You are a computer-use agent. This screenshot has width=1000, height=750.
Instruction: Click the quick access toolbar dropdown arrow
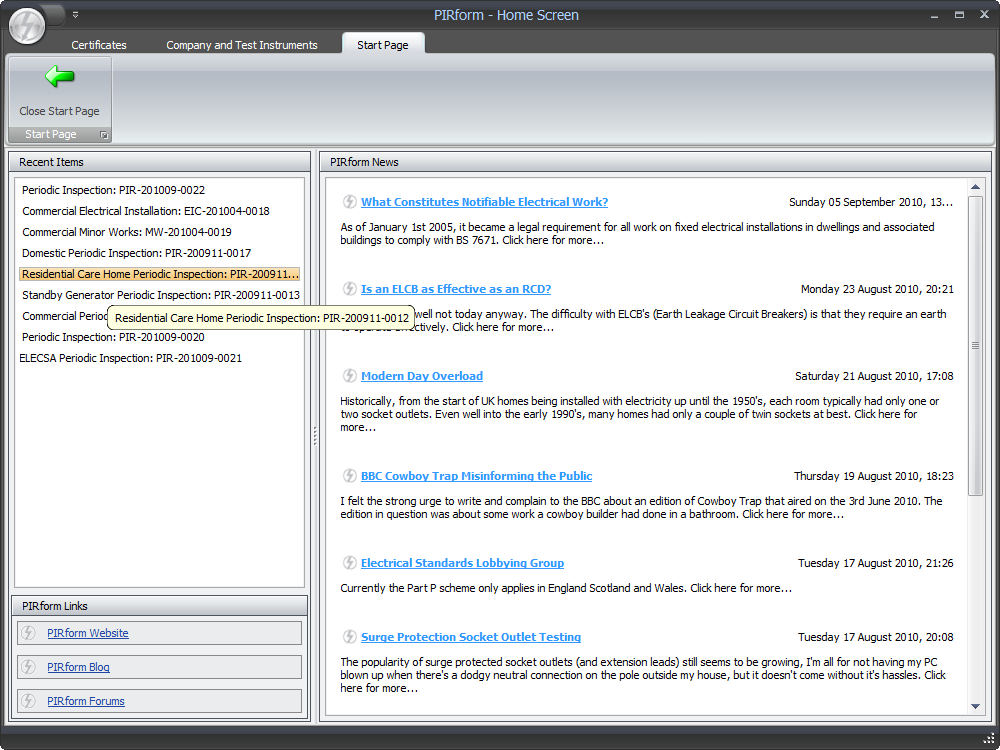tap(75, 15)
